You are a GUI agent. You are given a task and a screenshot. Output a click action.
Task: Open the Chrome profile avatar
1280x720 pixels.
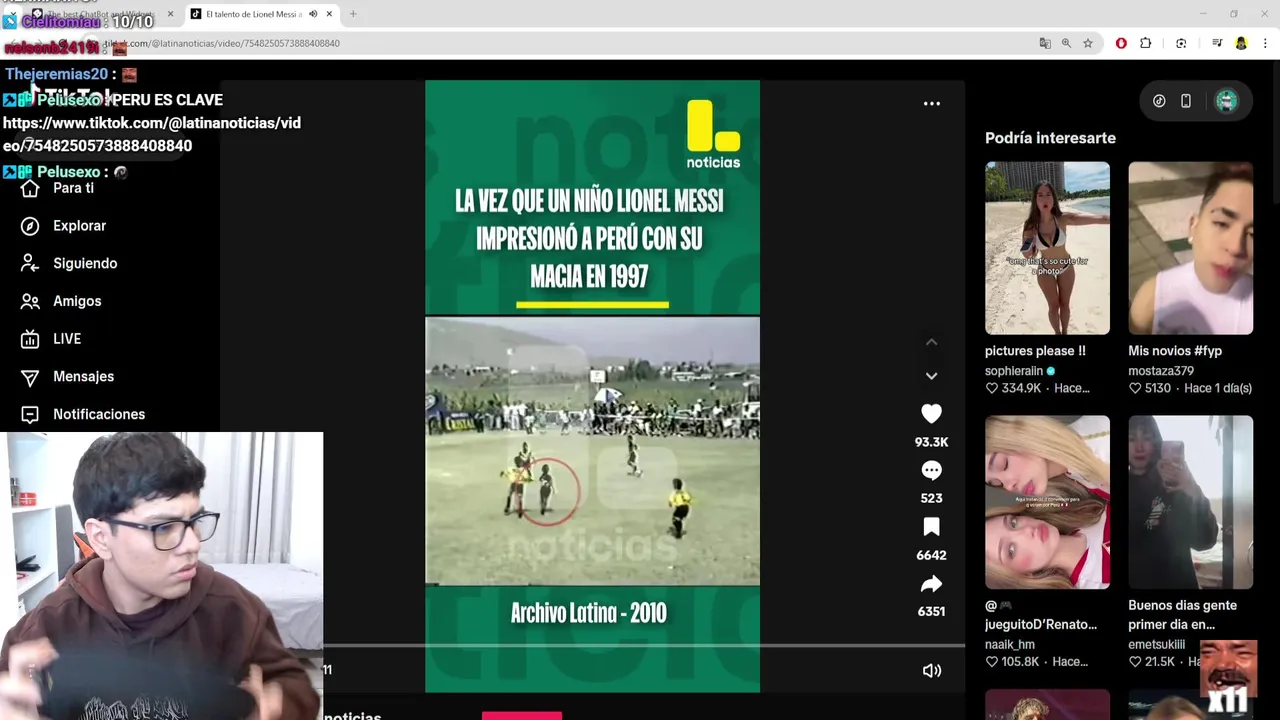tap(1241, 43)
